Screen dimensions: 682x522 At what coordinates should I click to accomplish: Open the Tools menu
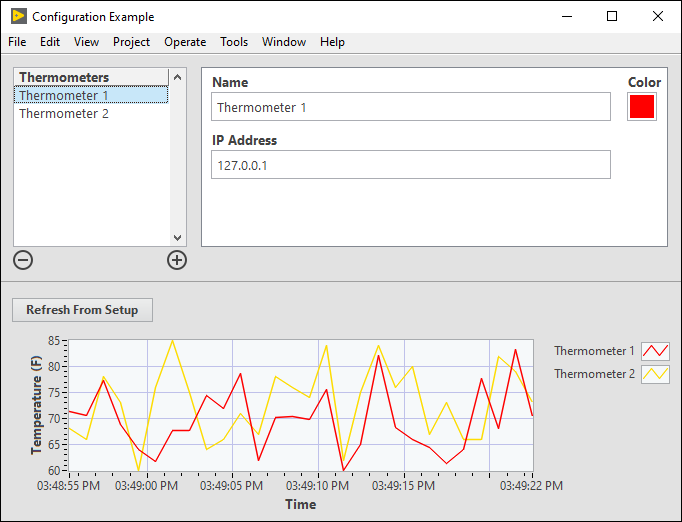point(234,42)
